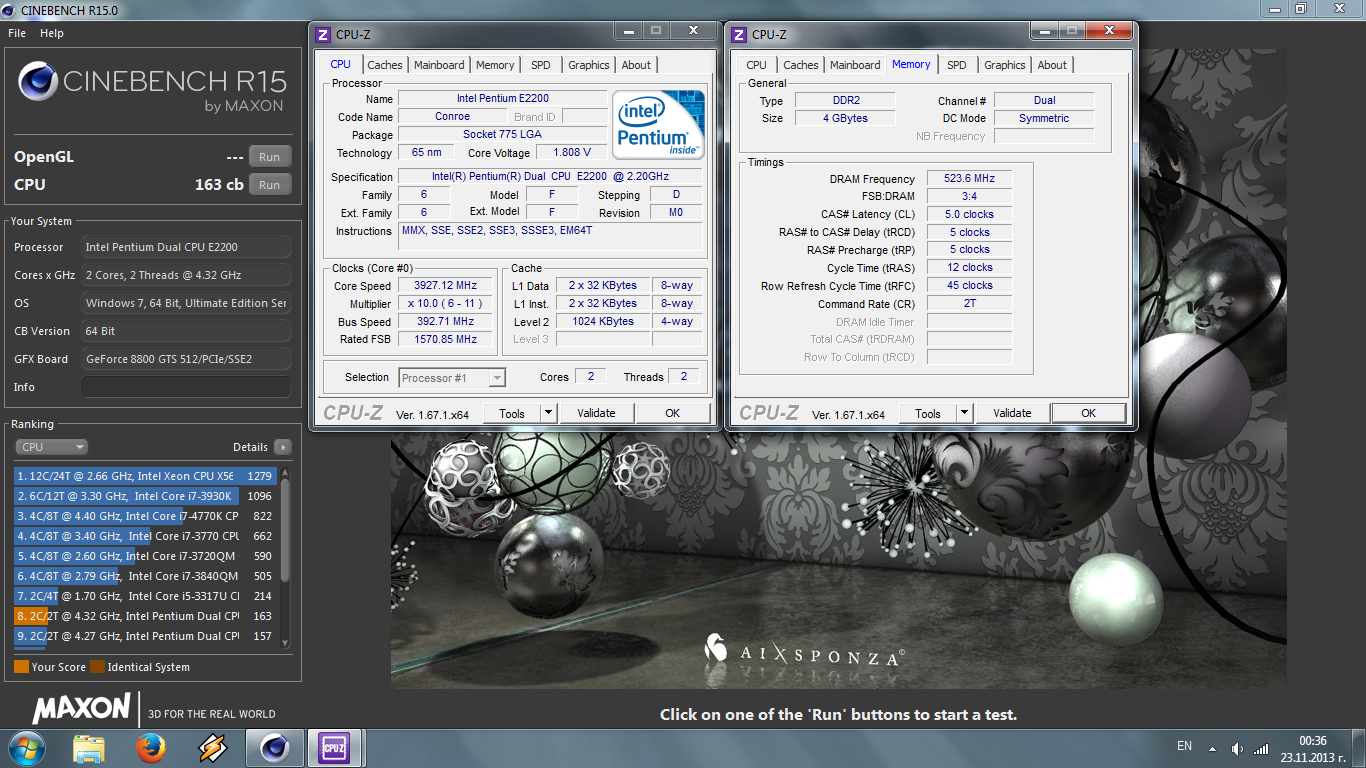Click the Core Voltage value 1.808 V
Image resolution: width=1366 pixels, height=768 pixels.
(x=572, y=153)
